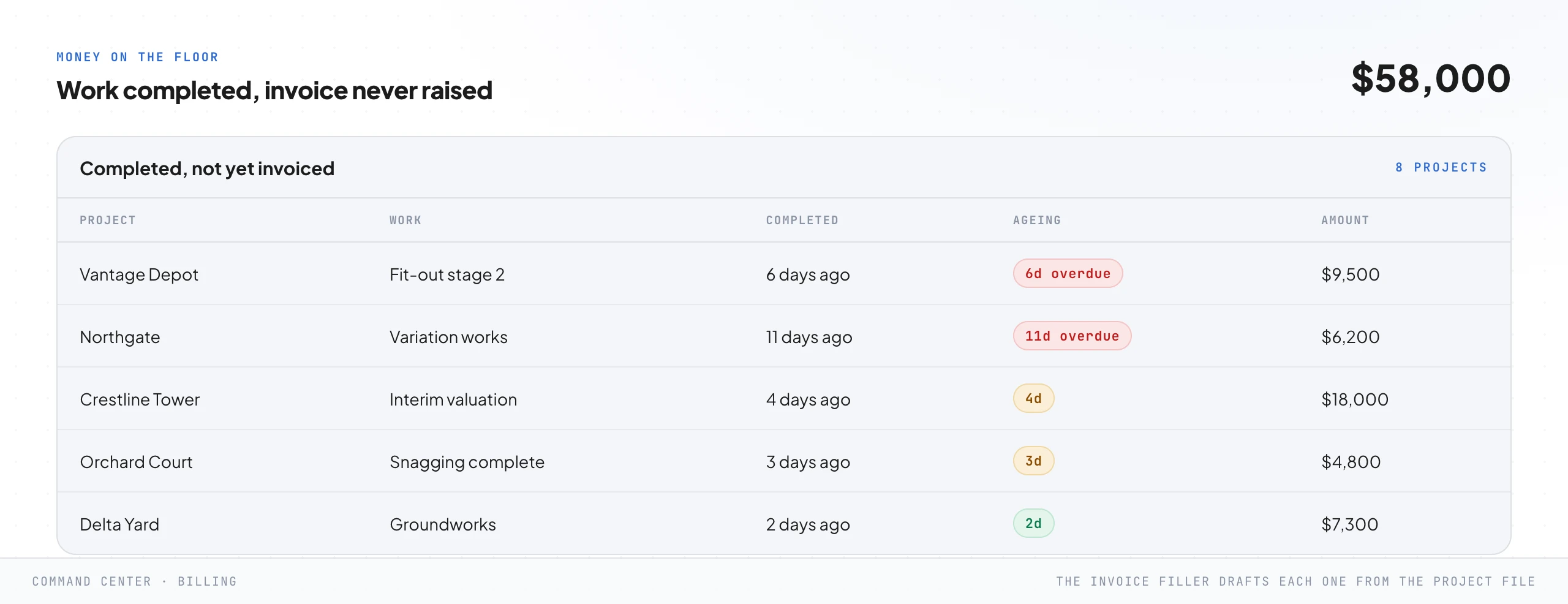Screen dimensions: 1568x604
Task: Select the $9,500 amount
Action: click(x=1351, y=274)
